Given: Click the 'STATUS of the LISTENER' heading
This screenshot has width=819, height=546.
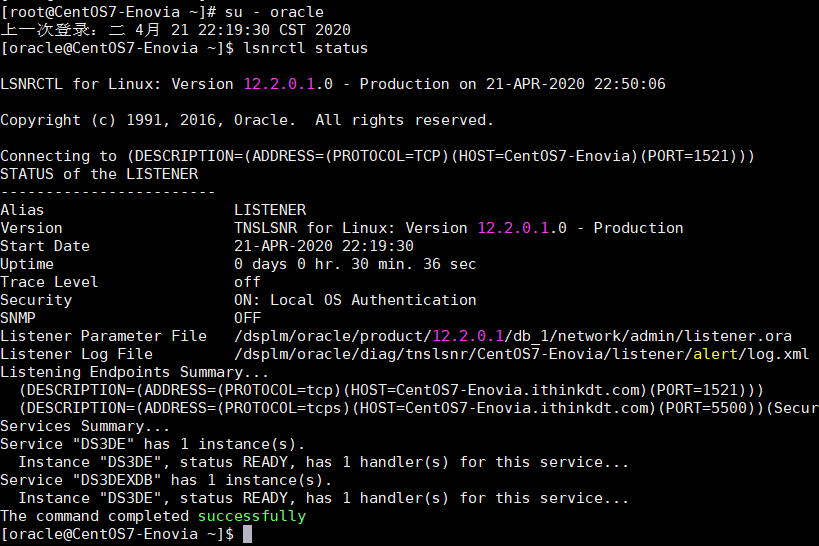Looking at the screenshot, I should [99, 173].
